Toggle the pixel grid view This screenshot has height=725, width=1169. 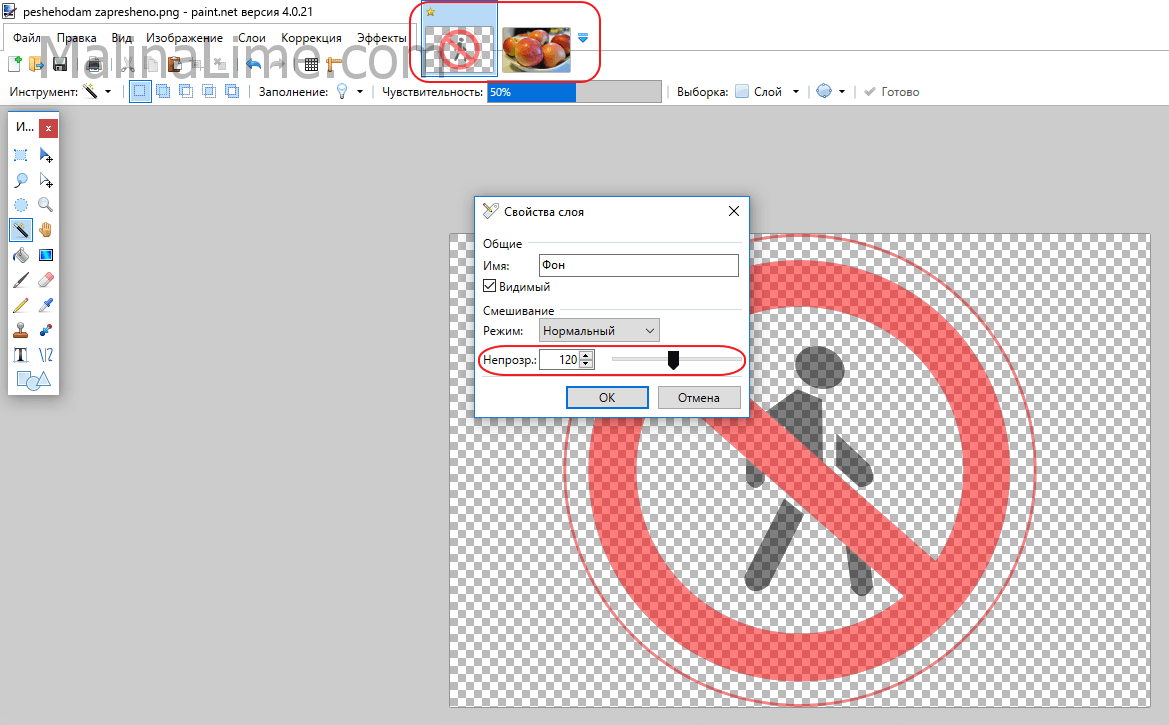click(x=311, y=65)
